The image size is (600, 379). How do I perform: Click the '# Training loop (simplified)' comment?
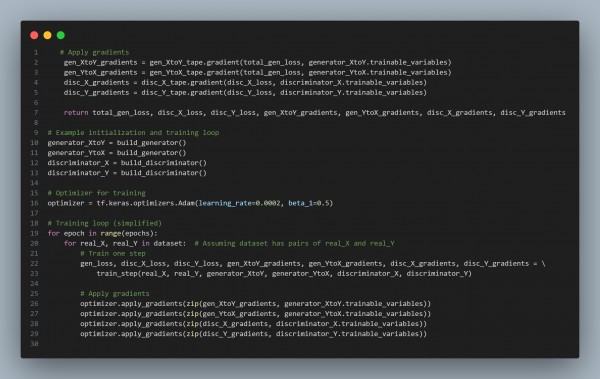tap(104, 223)
